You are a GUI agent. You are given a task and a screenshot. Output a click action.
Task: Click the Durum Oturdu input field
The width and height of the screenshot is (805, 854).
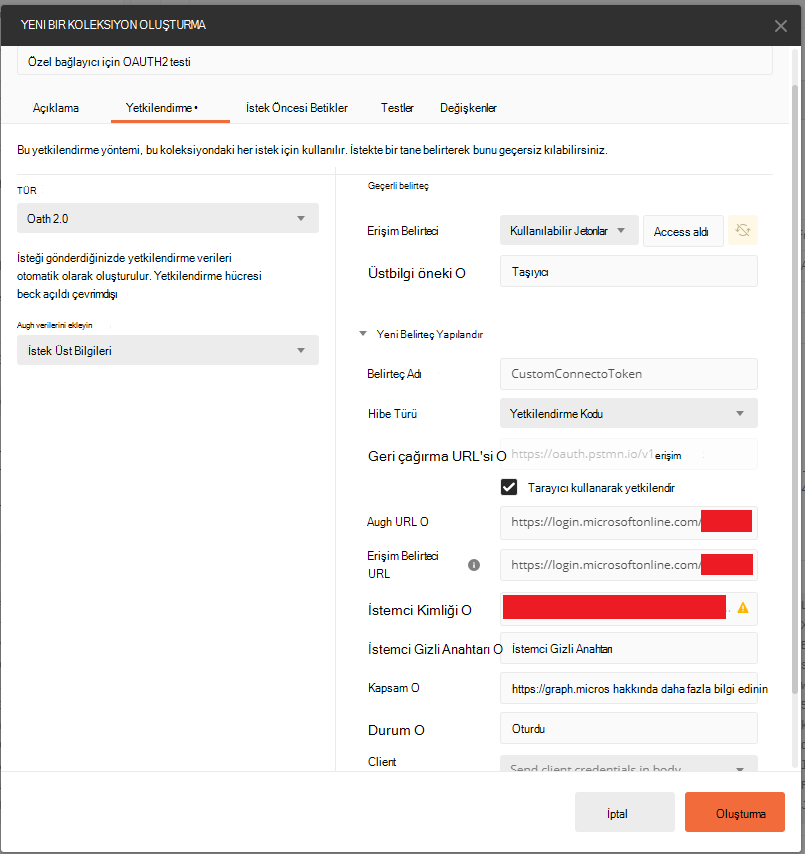tap(629, 728)
